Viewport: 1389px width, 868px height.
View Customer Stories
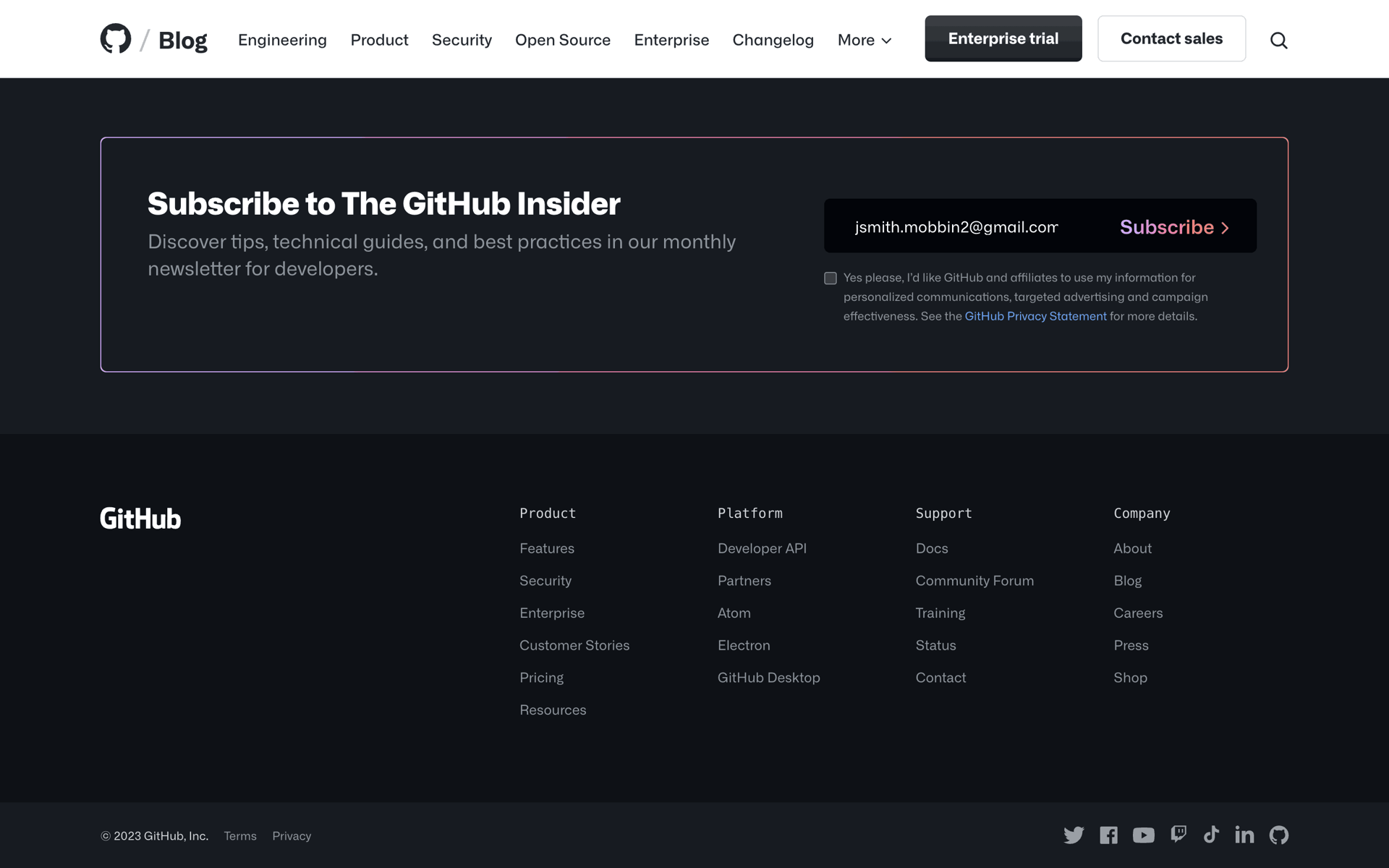(574, 645)
